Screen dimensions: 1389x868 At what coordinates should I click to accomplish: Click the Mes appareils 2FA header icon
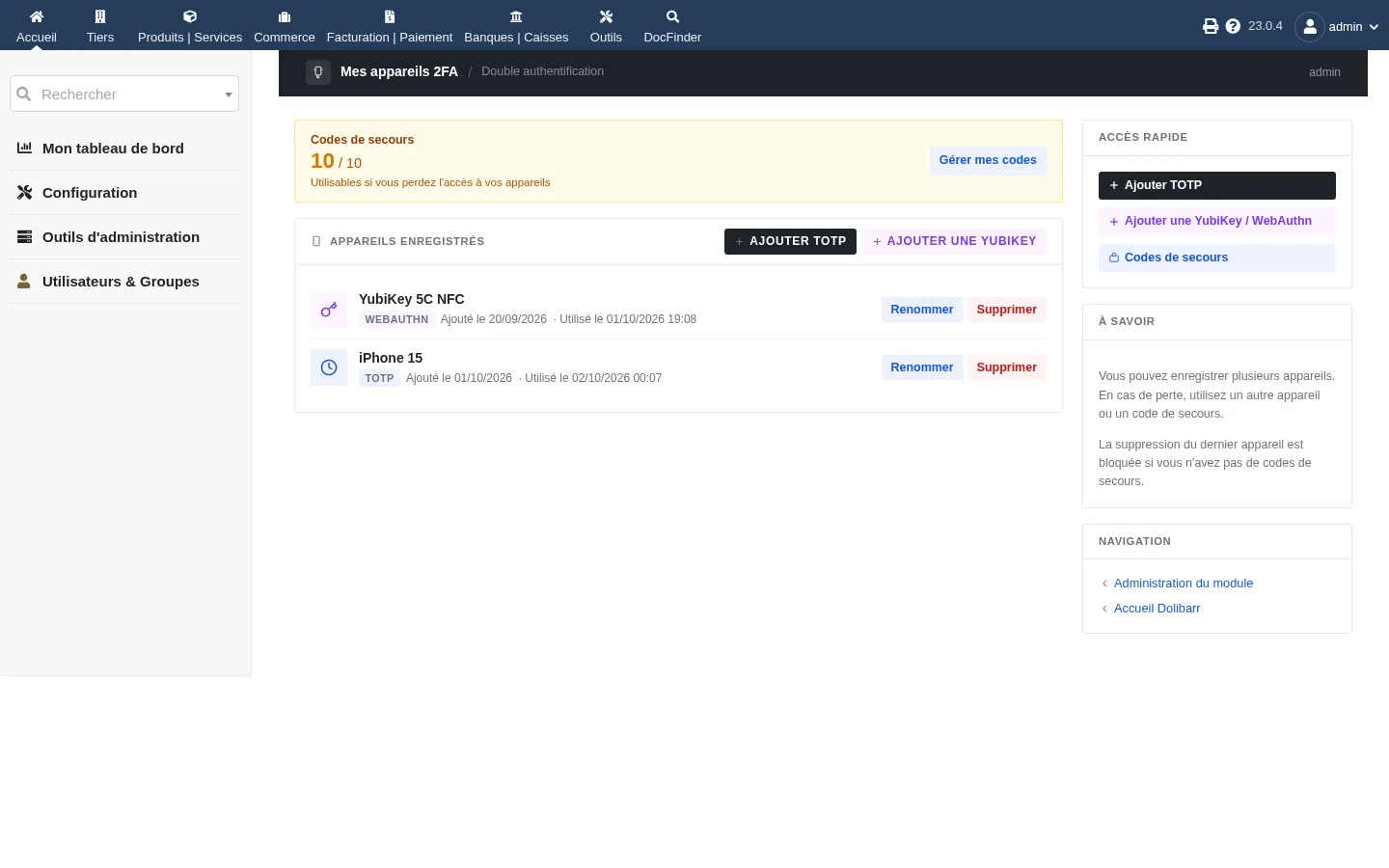click(318, 72)
